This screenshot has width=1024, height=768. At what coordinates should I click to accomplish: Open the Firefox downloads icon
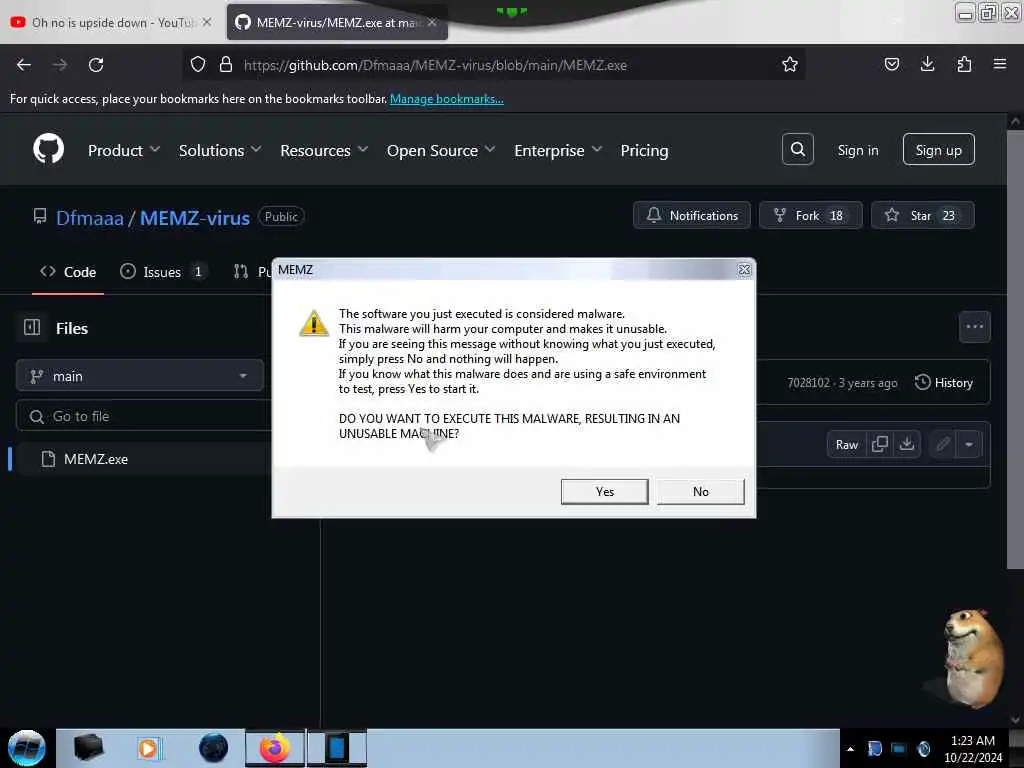pyautogui.click(x=927, y=64)
